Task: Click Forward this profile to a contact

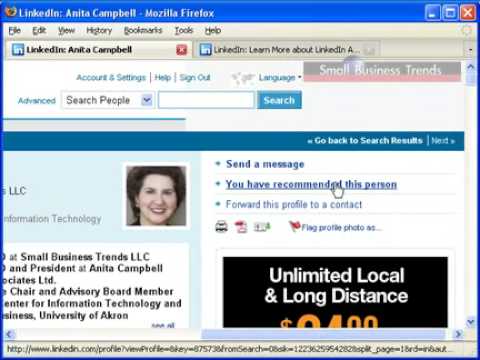Action: [294, 204]
